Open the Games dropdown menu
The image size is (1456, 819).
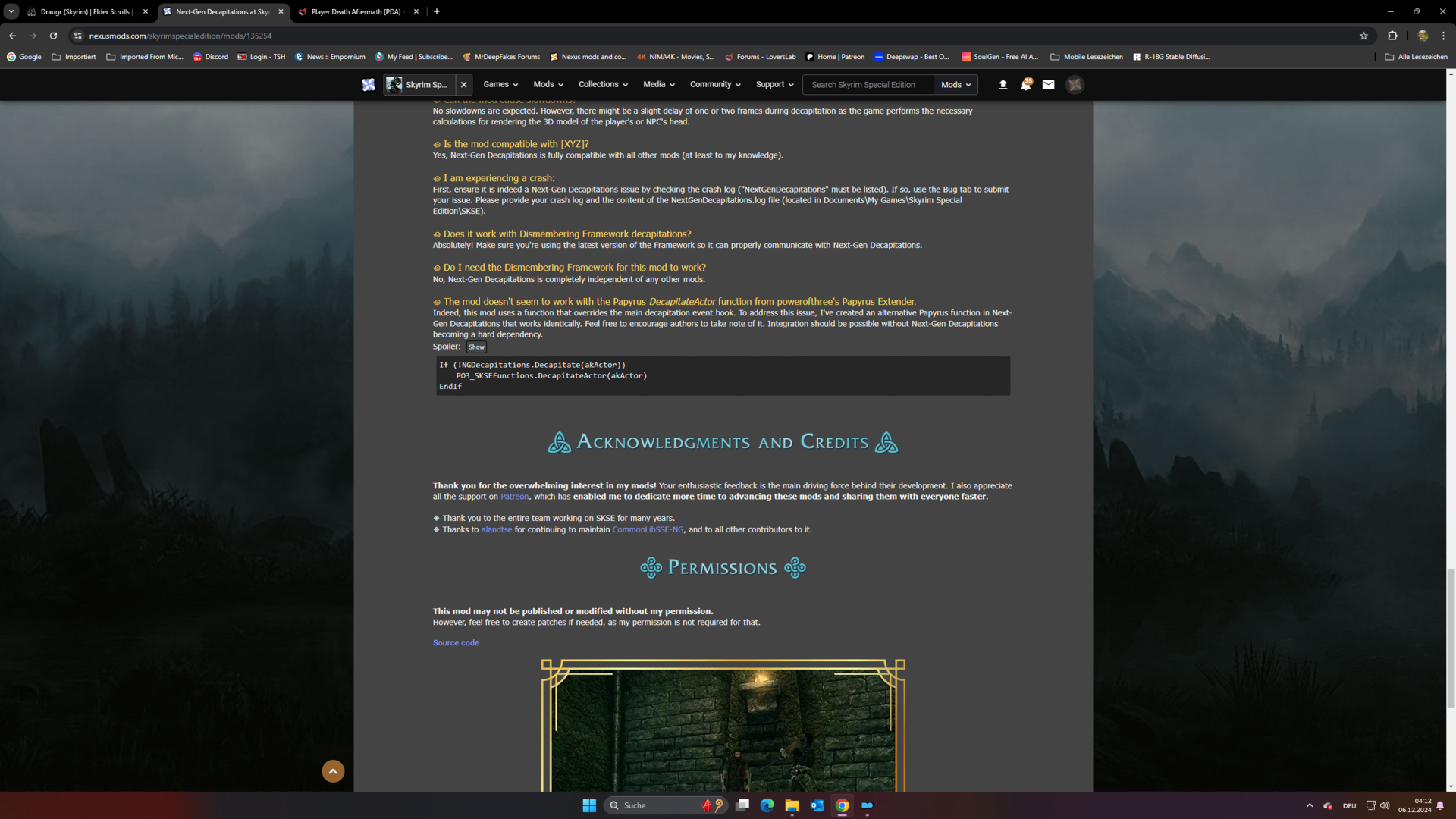500,84
